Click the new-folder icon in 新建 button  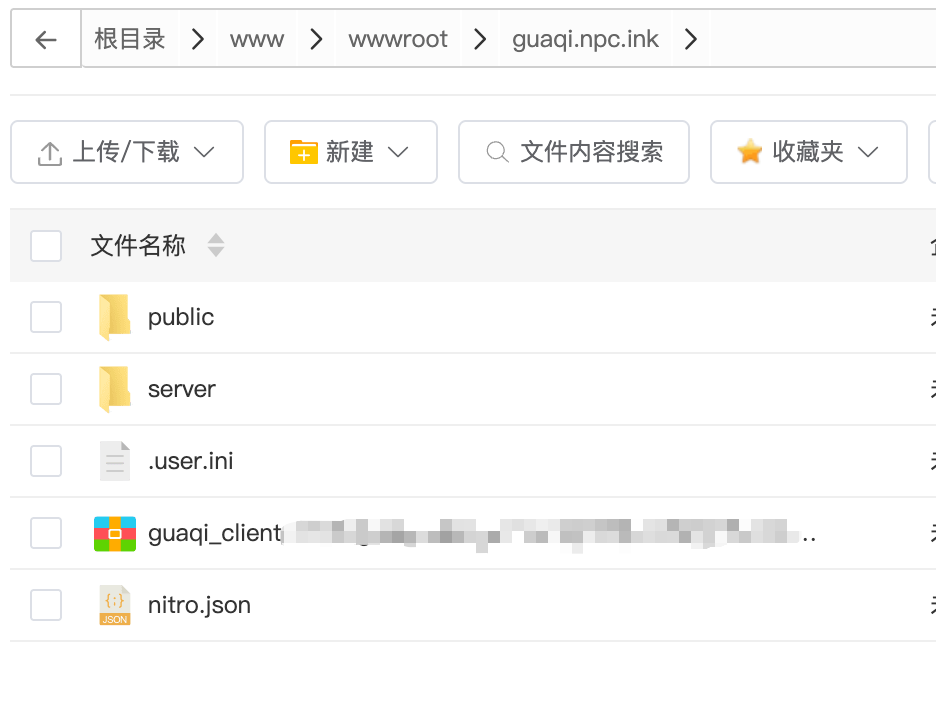click(x=303, y=152)
